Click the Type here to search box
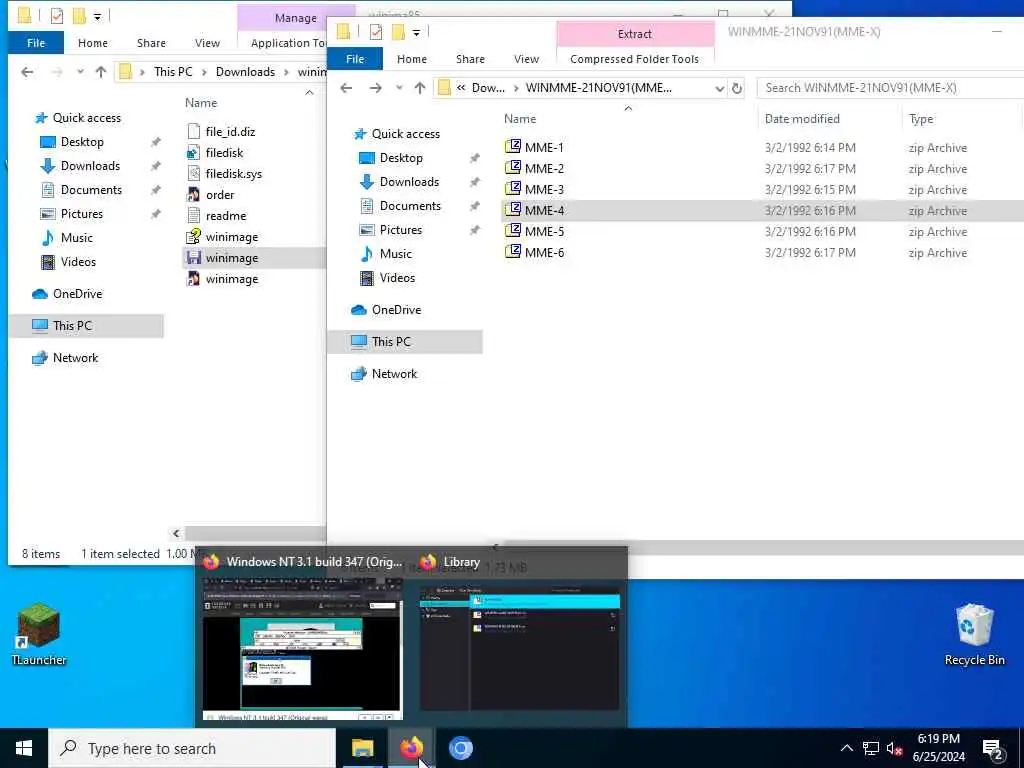 tap(192, 748)
